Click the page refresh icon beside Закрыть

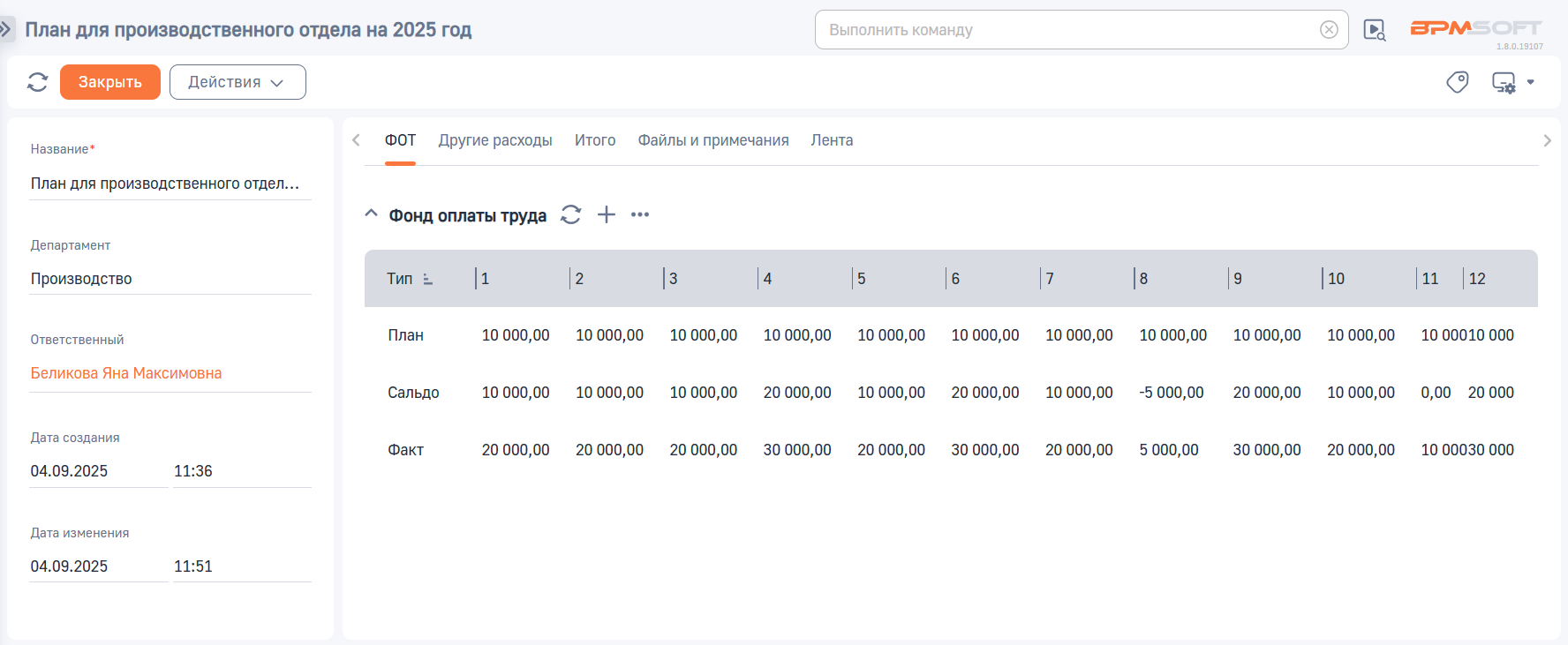[37, 82]
